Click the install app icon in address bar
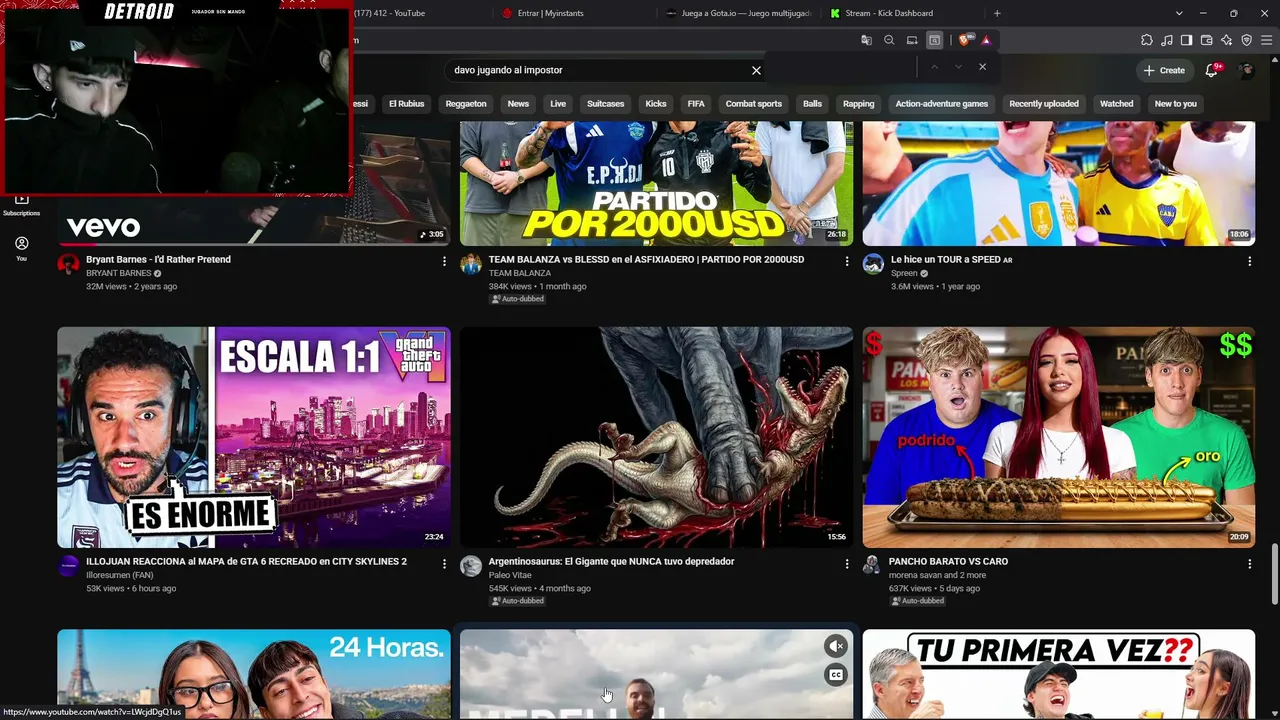1280x720 pixels. 912,40
